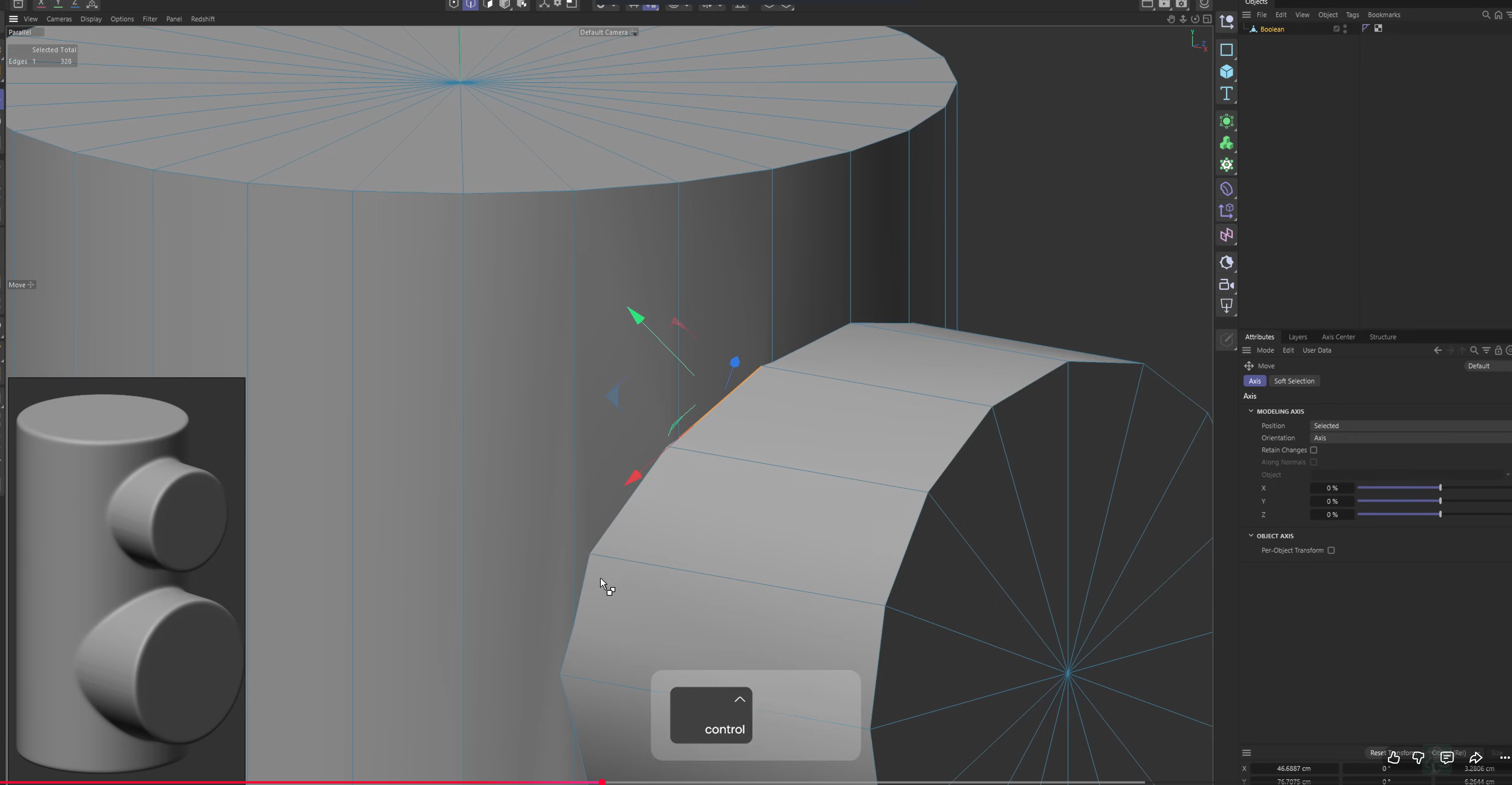The height and width of the screenshot is (785, 1512).
Task: Open Attributes hamburger menu
Action: click(x=1247, y=351)
